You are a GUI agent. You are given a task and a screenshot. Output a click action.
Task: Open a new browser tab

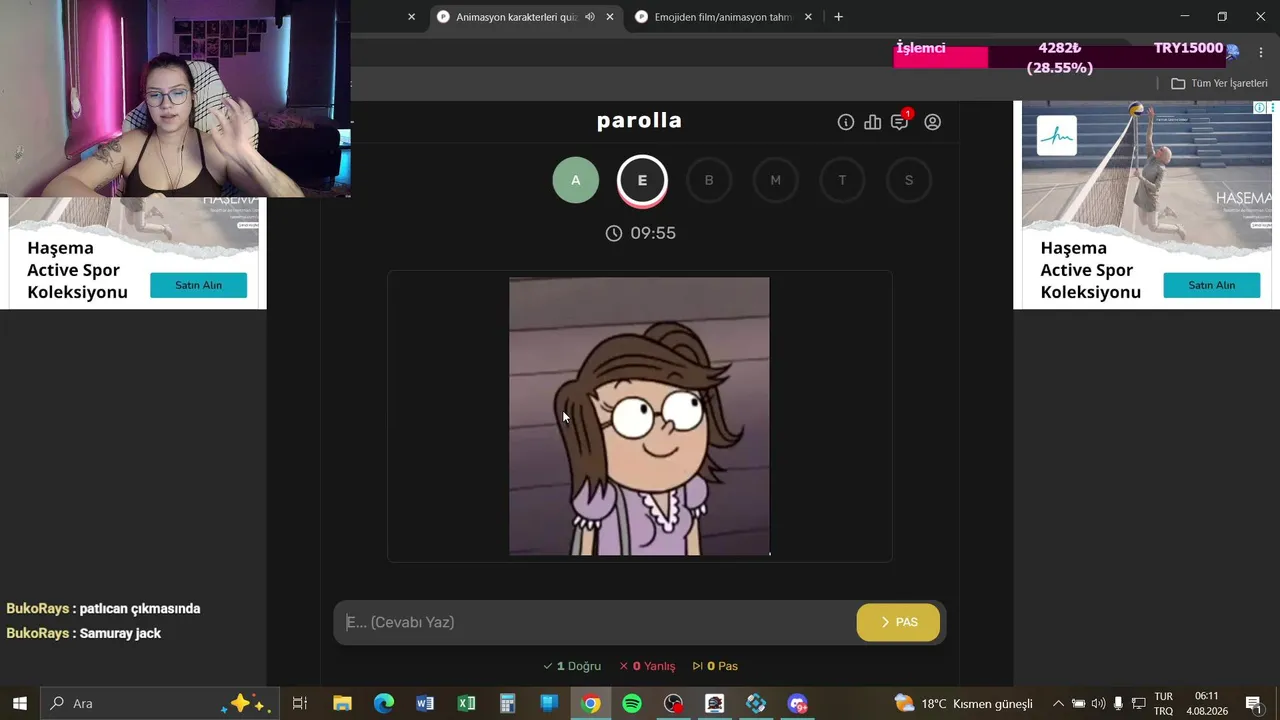[838, 17]
